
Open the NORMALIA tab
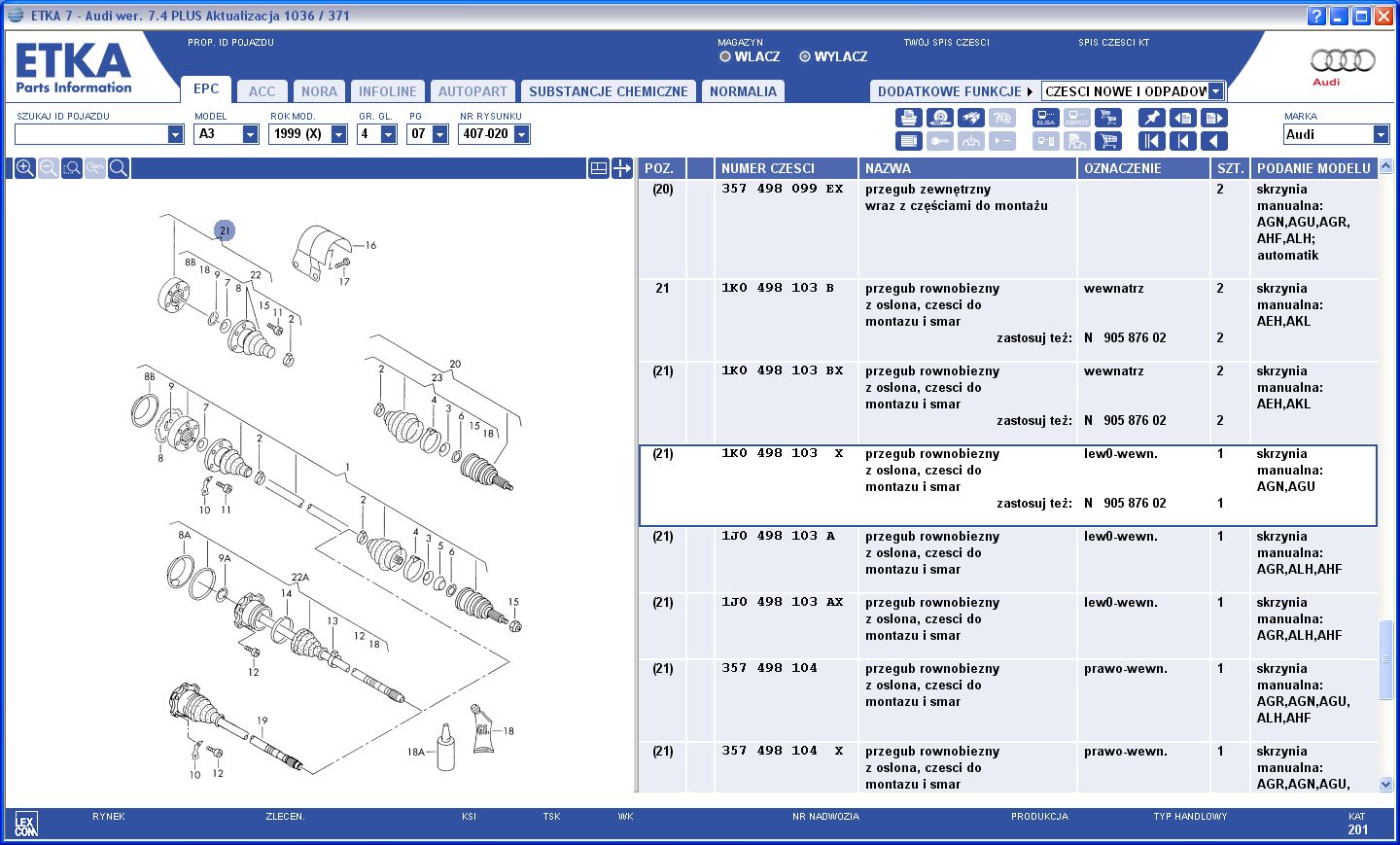743,91
